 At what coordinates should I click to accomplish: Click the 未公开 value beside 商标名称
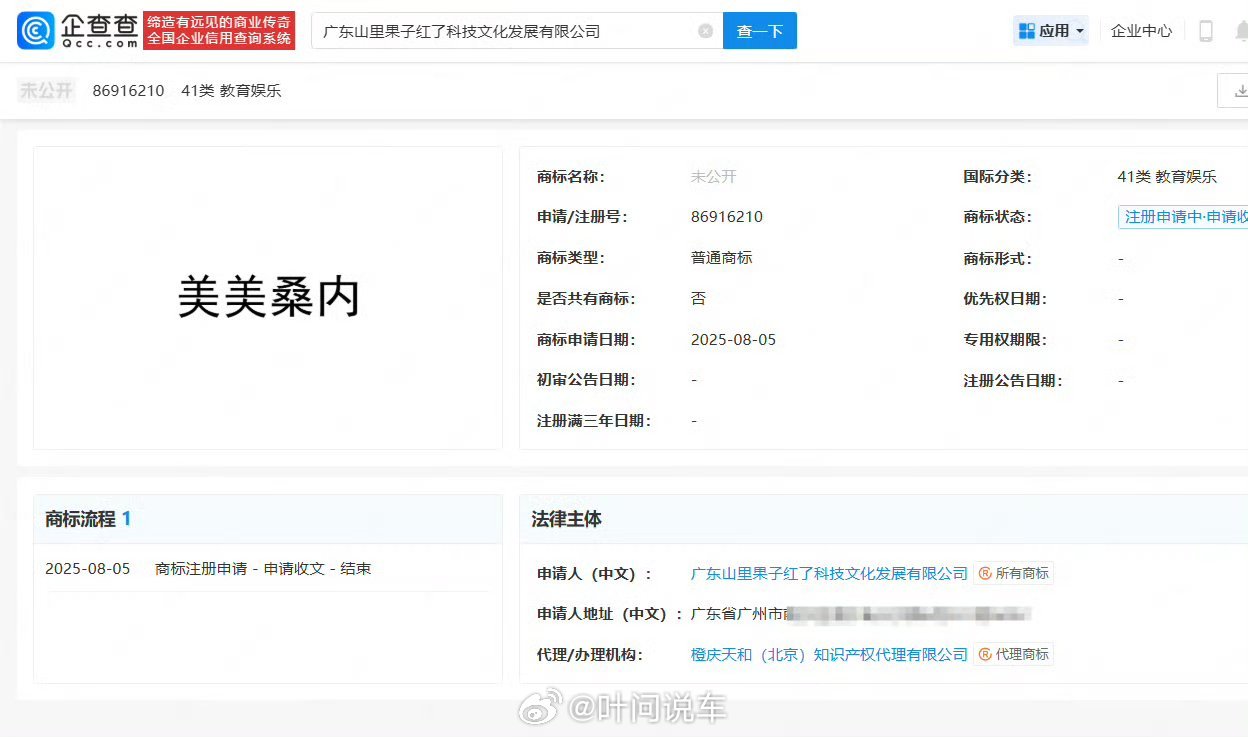coord(713,177)
